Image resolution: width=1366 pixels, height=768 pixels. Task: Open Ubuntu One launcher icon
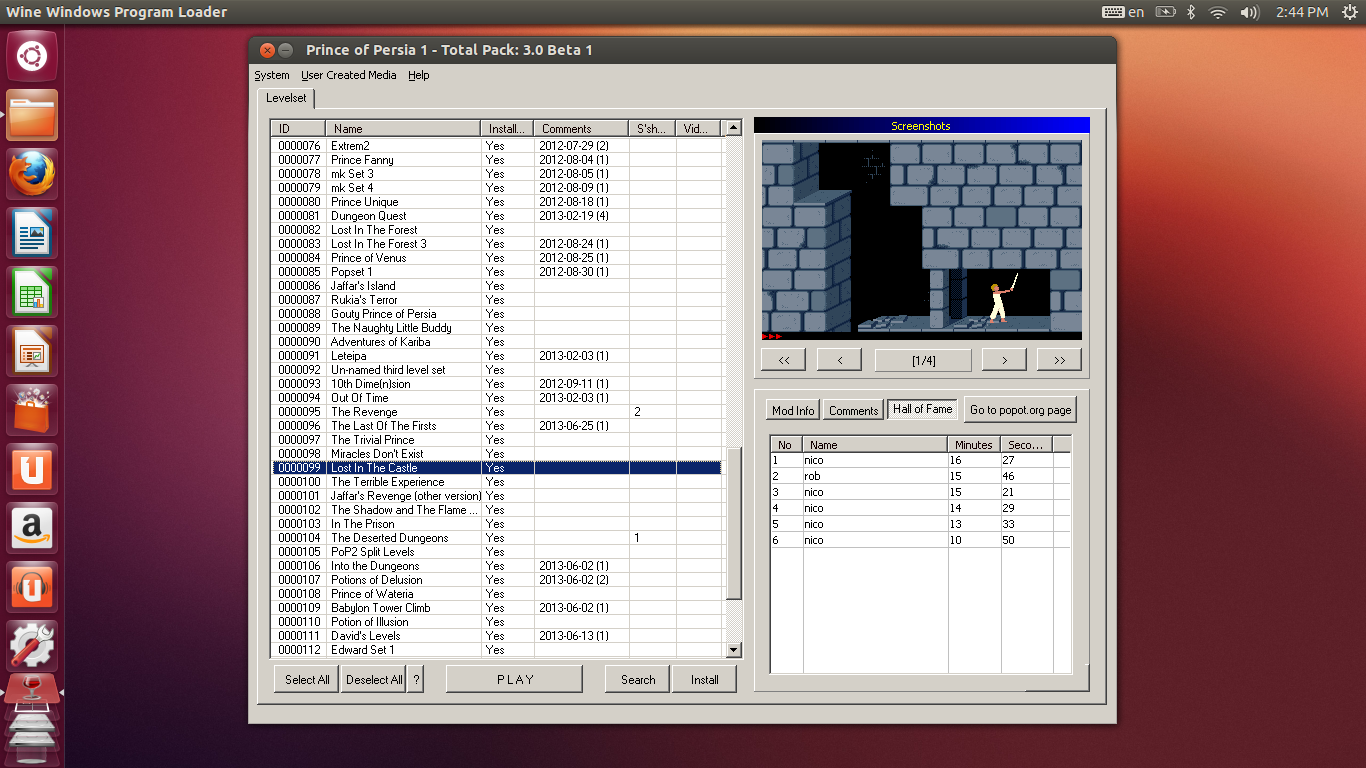click(32, 468)
